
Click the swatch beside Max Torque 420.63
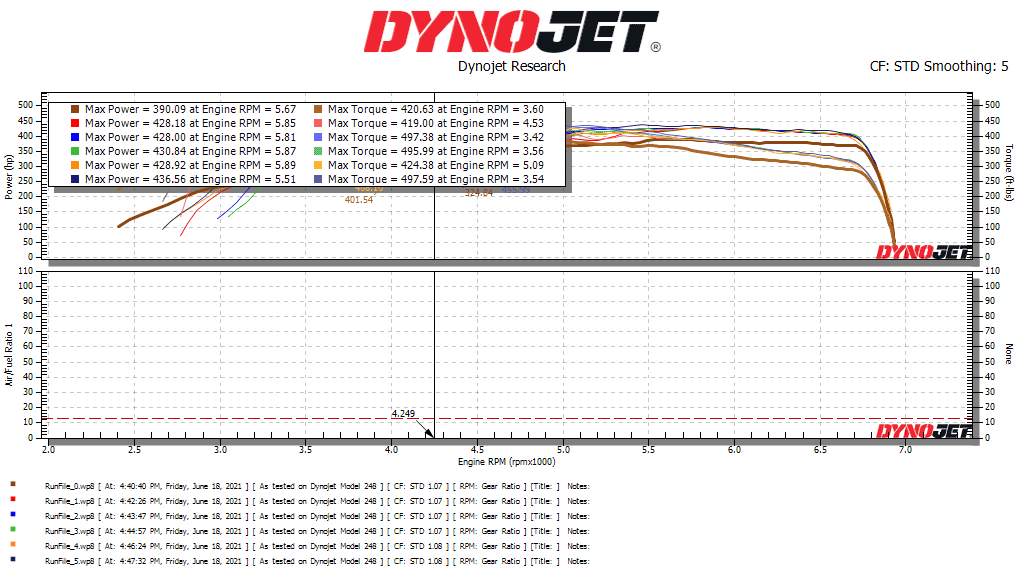pos(318,109)
